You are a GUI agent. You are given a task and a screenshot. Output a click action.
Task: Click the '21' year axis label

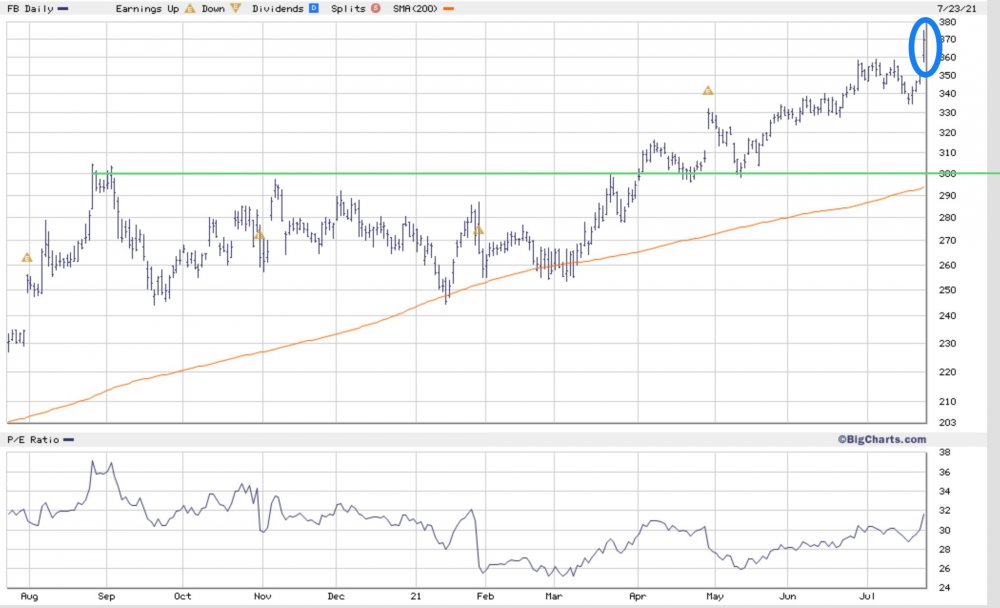tap(416, 596)
